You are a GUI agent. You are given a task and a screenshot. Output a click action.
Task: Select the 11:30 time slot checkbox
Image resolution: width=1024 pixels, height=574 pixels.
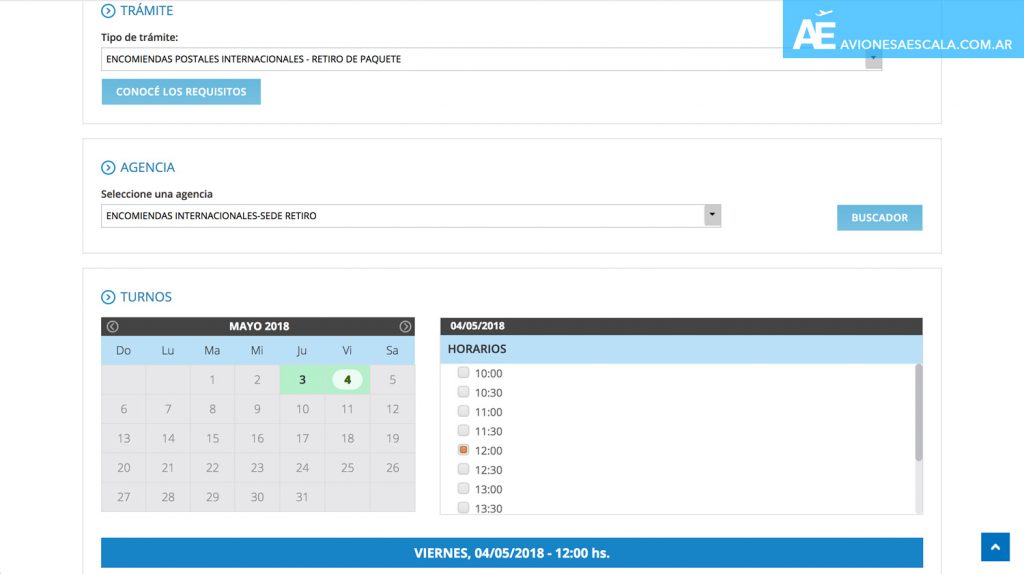coord(463,431)
